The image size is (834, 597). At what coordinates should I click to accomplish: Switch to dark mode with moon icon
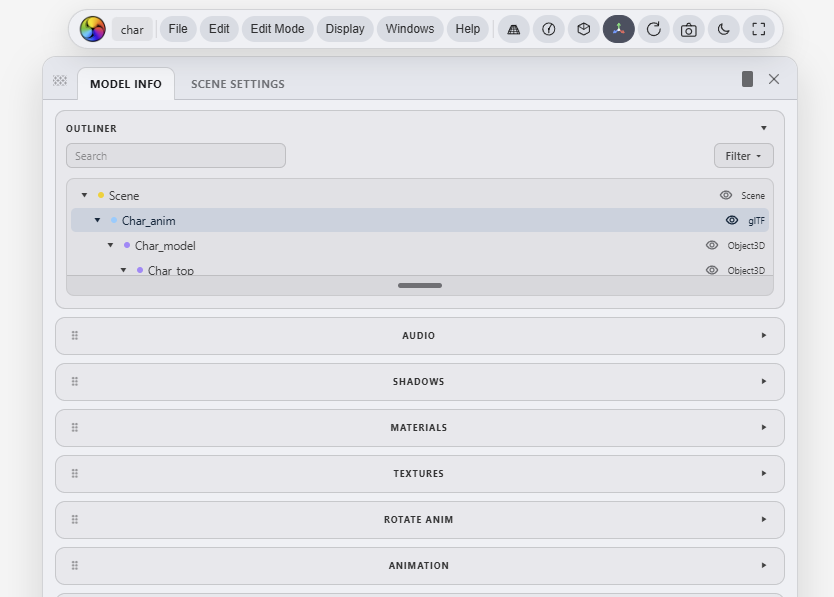point(724,29)
